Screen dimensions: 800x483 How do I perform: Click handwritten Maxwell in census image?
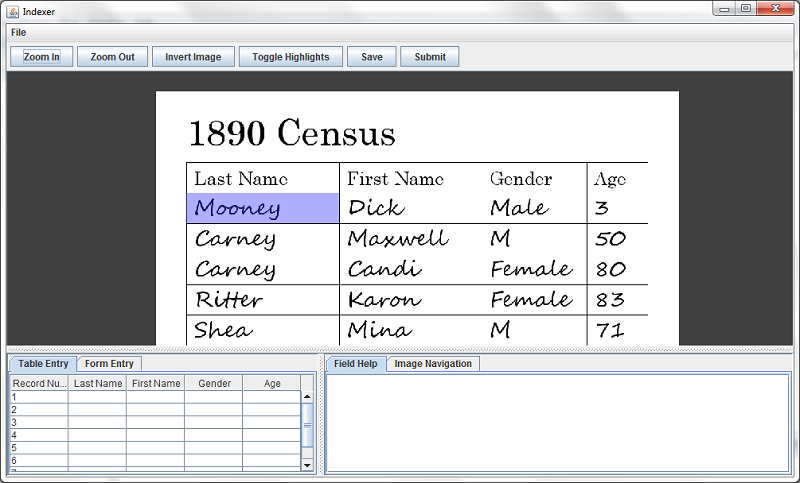[398, 238]
